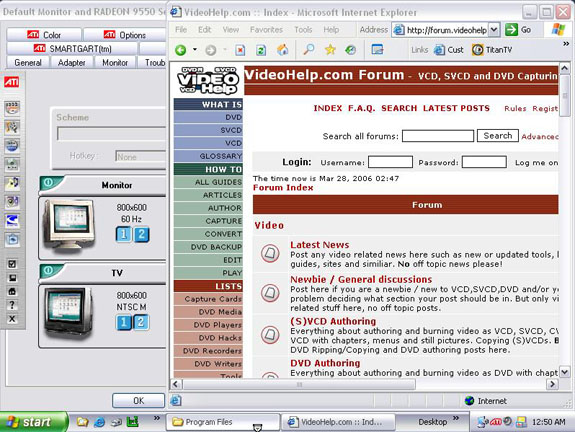Switch to the SMARTGART(tm) tab
The image size is (575, 432).
click(x=72, y=48)
